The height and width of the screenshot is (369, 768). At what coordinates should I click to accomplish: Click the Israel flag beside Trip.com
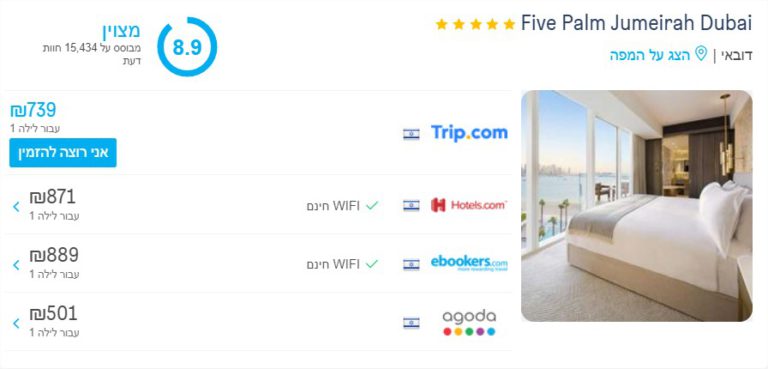click(411, 134)
